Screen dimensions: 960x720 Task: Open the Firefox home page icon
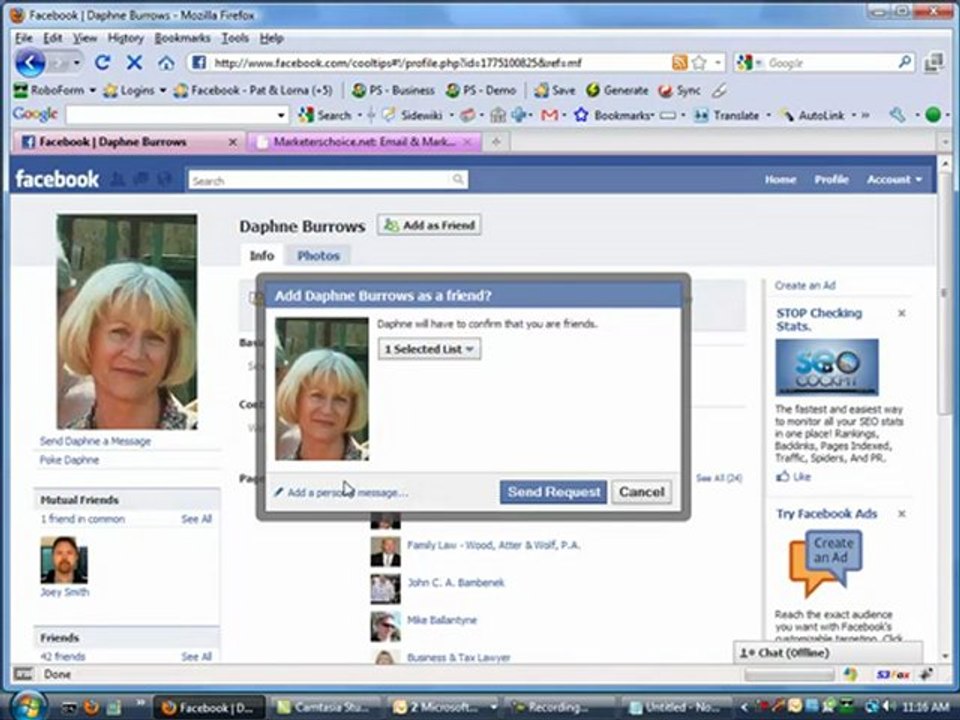166,62
